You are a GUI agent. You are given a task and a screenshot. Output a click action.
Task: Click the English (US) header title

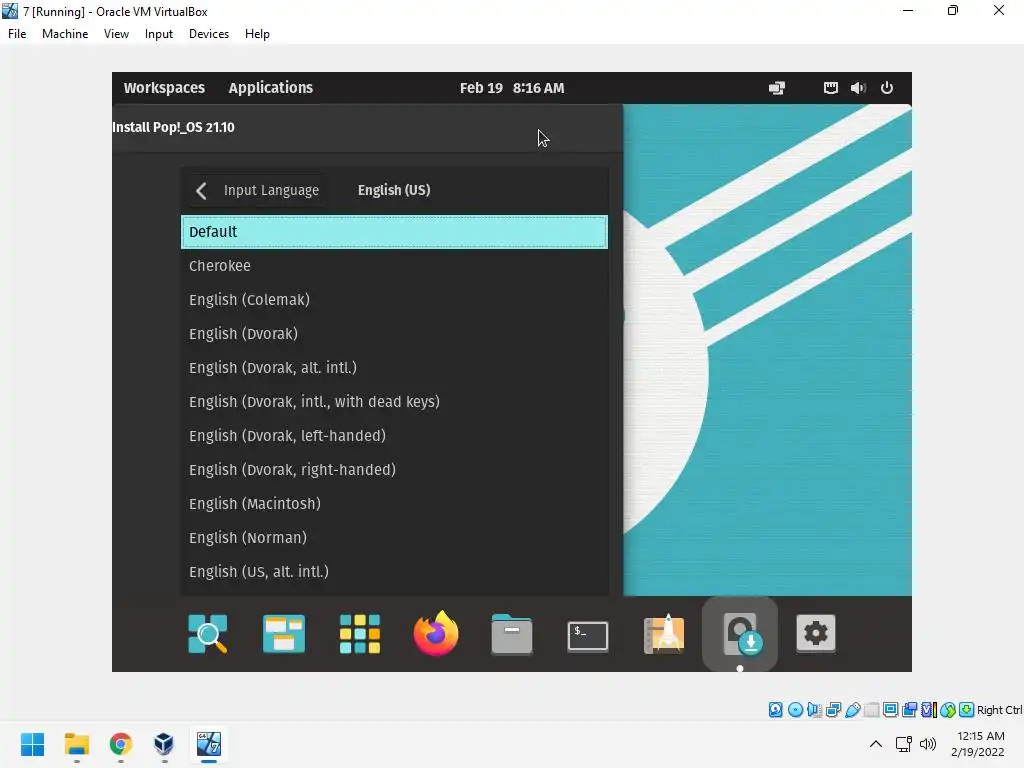394,190
